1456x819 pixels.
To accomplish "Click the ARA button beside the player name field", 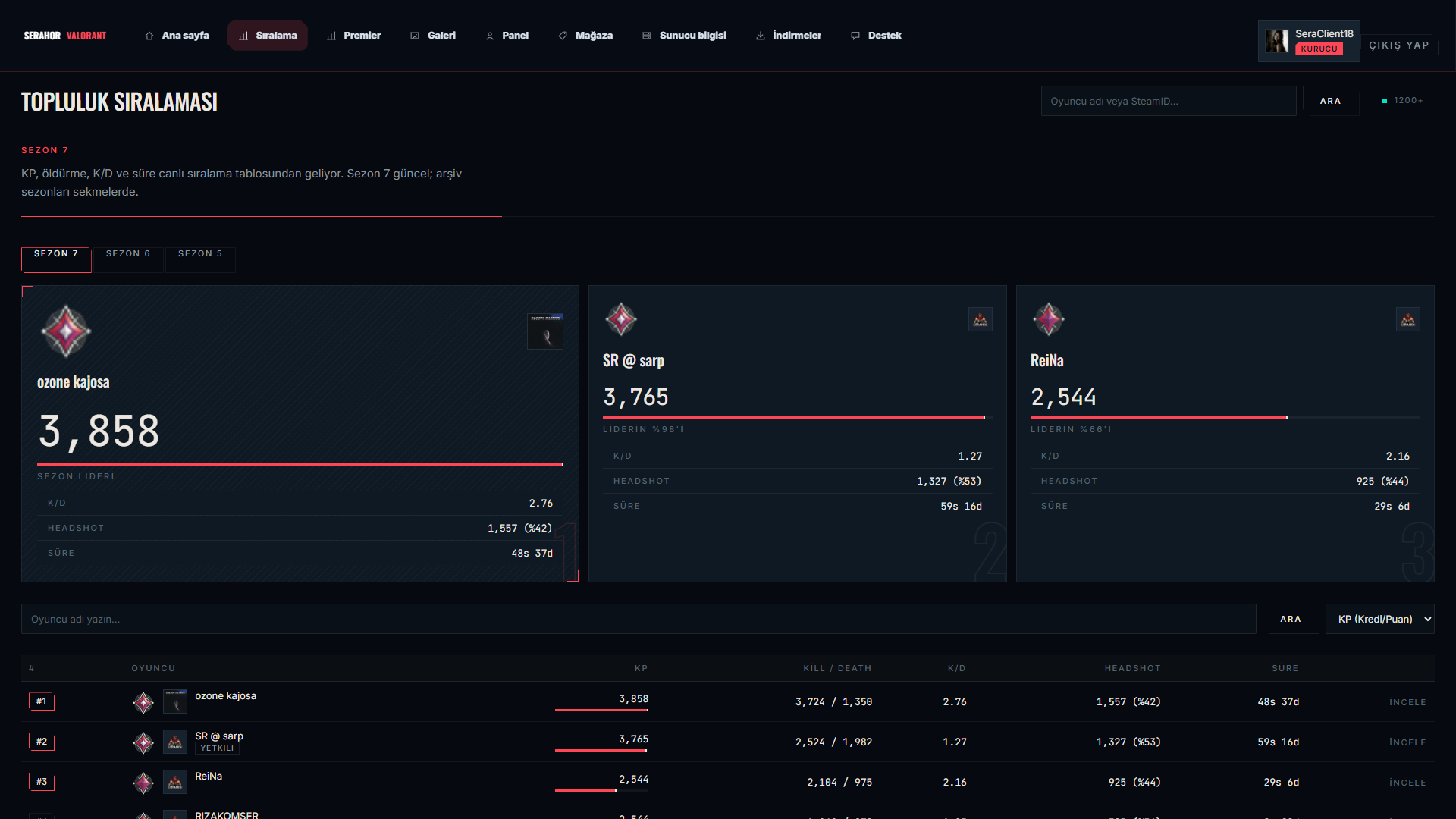I will (x=1291, y=619).
